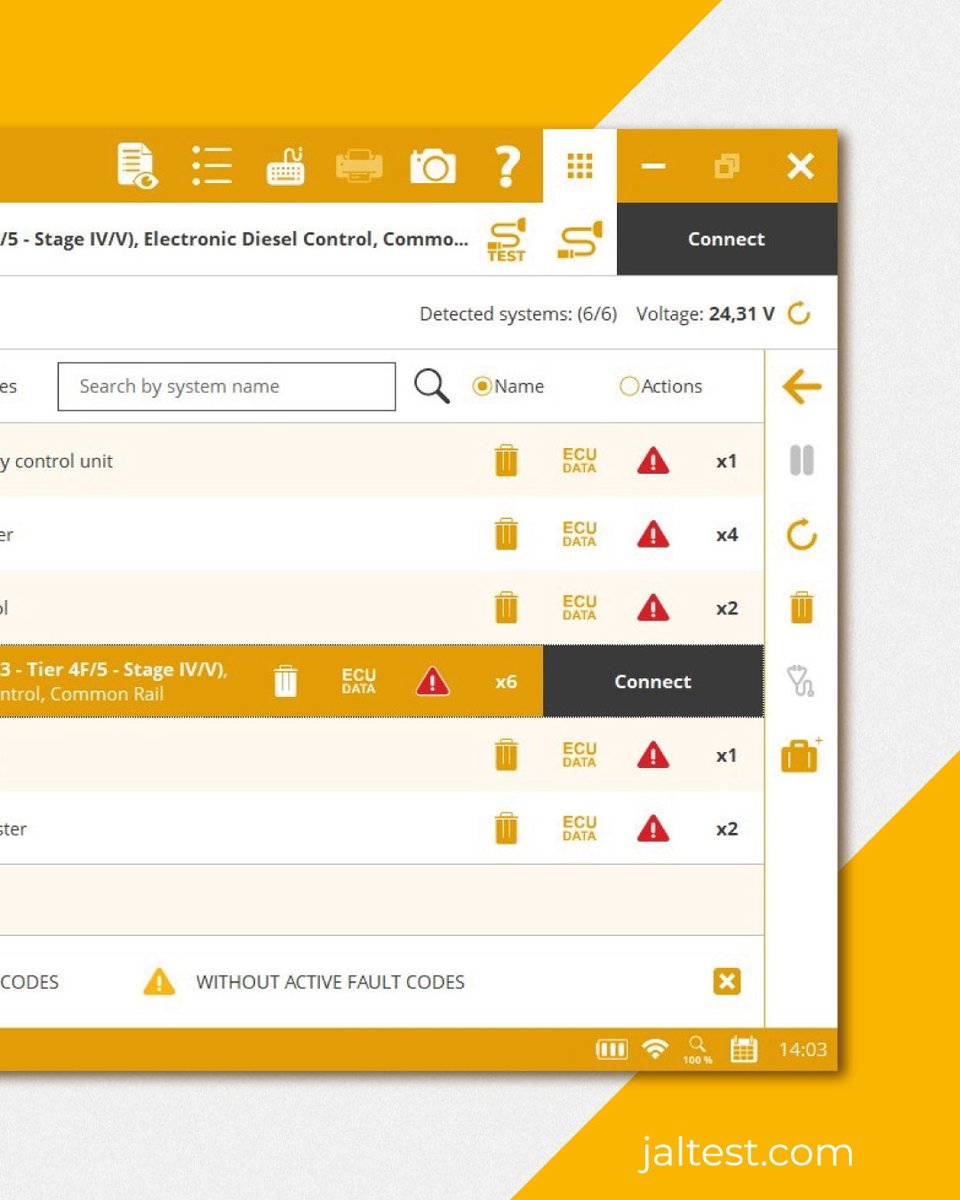
Task: Click the top bar Connect button
Action: coord(727,239)
